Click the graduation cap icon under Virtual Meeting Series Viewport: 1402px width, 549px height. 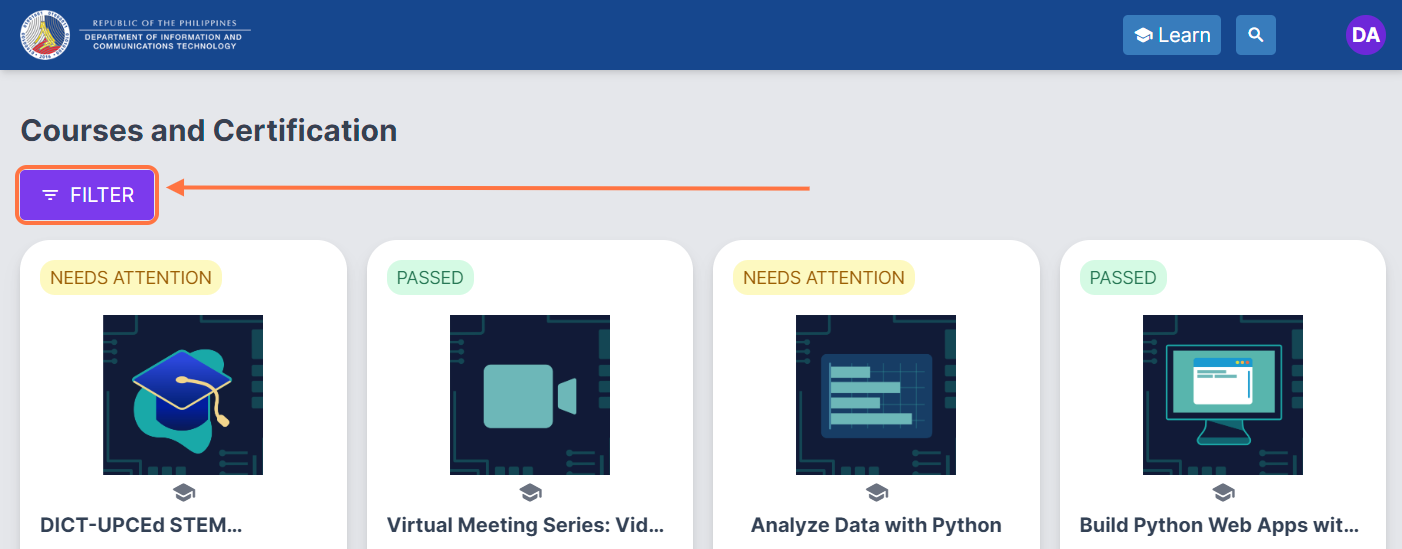[x=530, y=492]
